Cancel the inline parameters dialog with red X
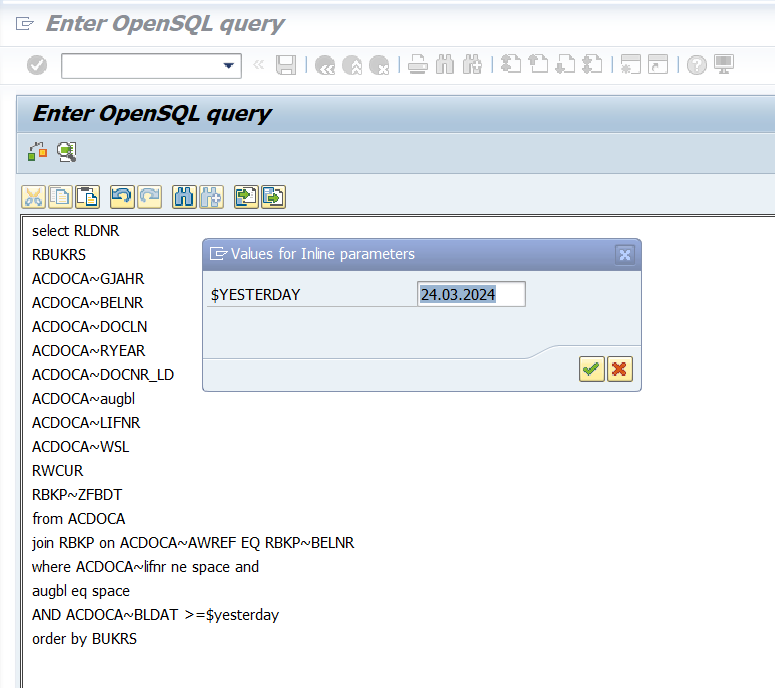This screenshot has width=775, height=688. coord(620,370)
